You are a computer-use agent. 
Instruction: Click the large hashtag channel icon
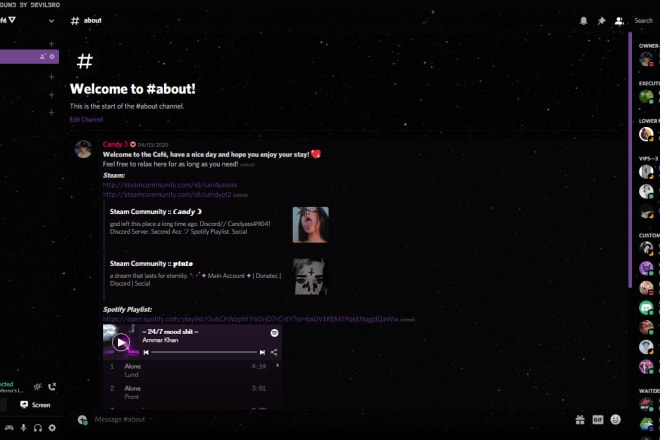pyautogui.click(x=85, y=61)
